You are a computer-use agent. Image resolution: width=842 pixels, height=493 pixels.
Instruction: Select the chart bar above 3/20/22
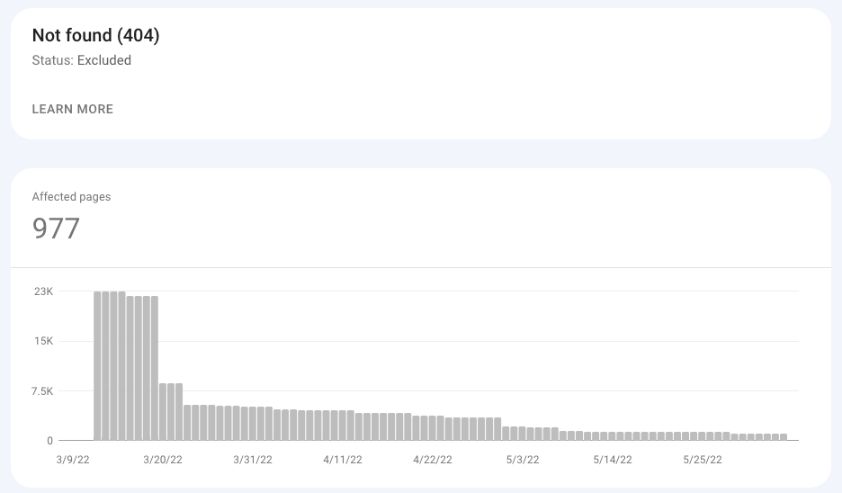(x=165, y=411)
